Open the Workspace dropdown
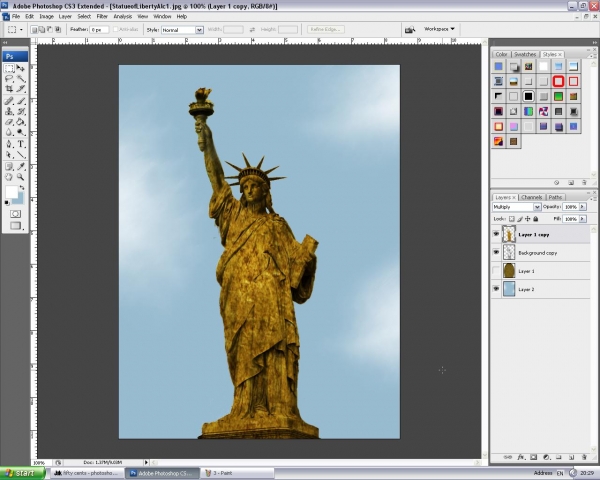The image size is (600, 480). (x=439, y=29)
